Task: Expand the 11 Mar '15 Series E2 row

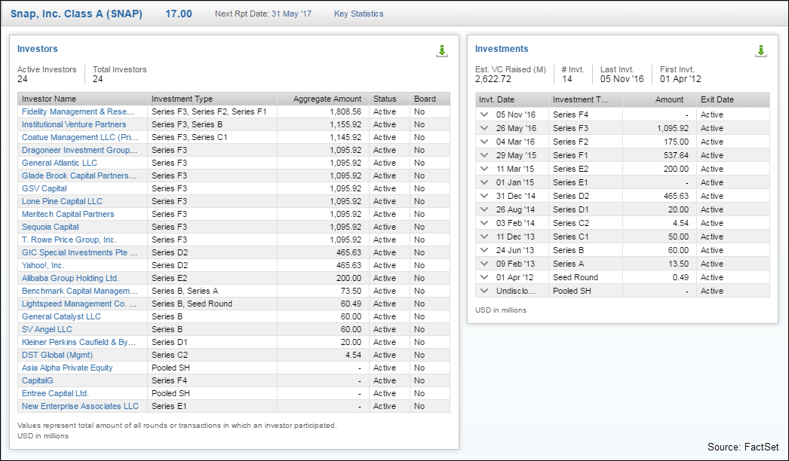Action: (x=484, y=169)
